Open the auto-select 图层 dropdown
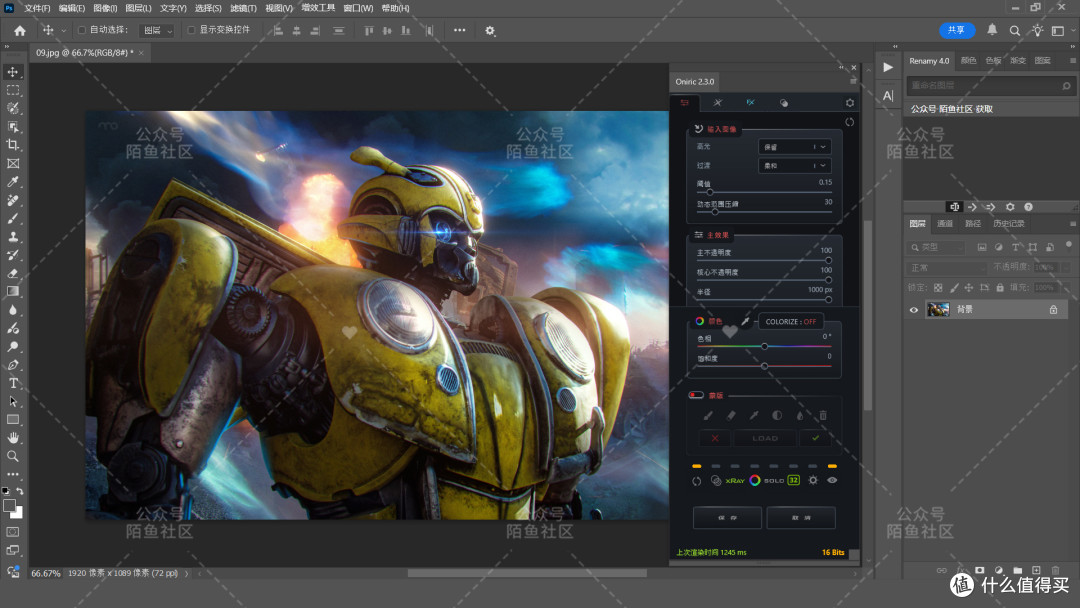Image resolution: width=1080 pixels, height=608 pixels. pos(156,30)
